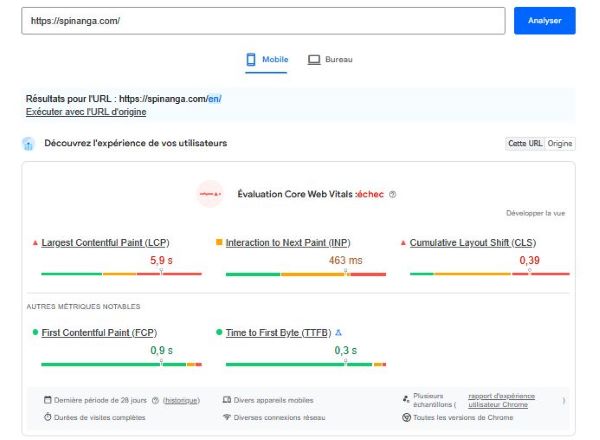Click the TTFB experimental flask icon
The image size is (600, 440).
[x=338, y=333]
